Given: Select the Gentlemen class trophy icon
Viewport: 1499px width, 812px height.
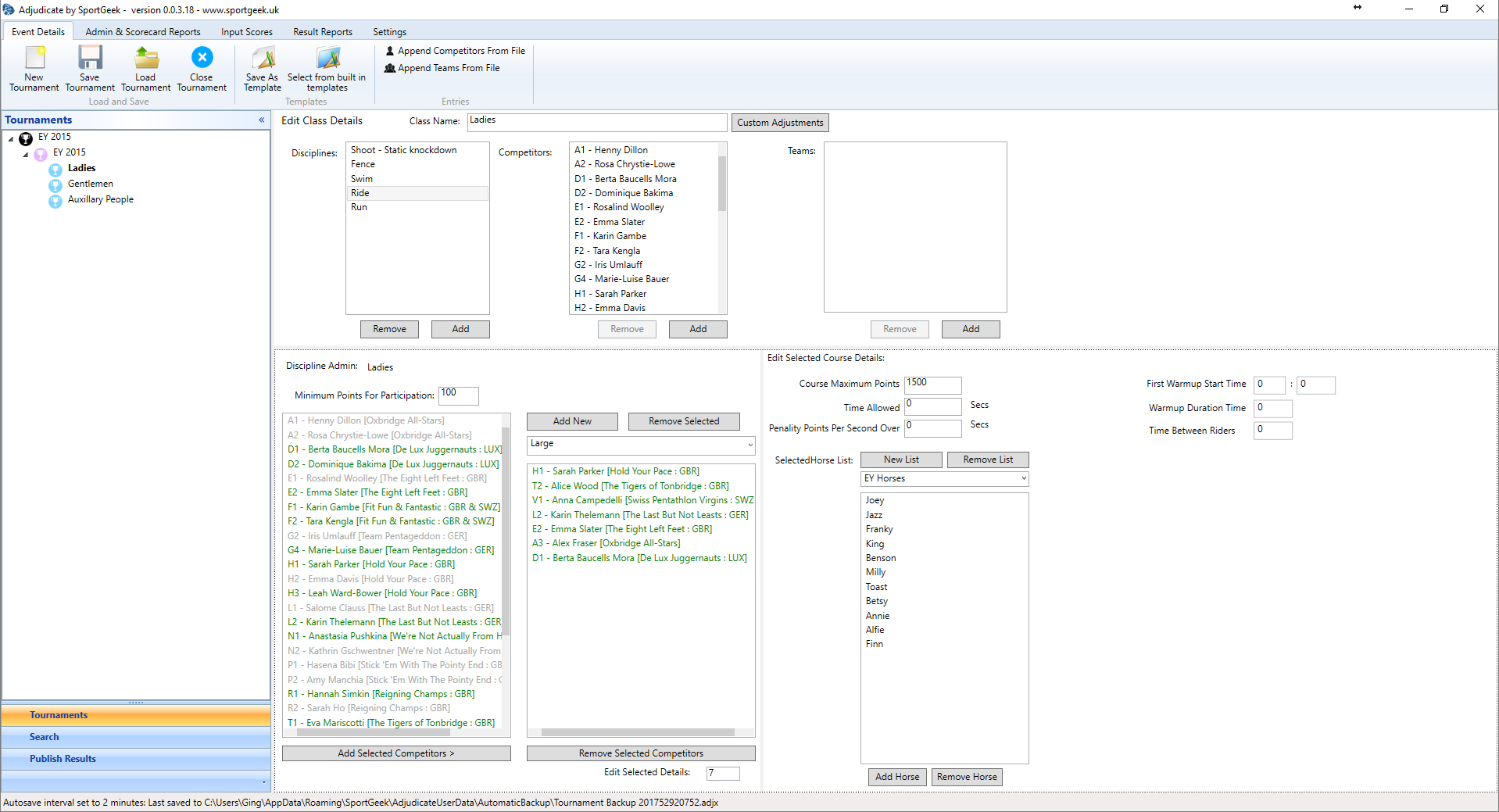Looking at the screenshot, I should click(55, 185).
